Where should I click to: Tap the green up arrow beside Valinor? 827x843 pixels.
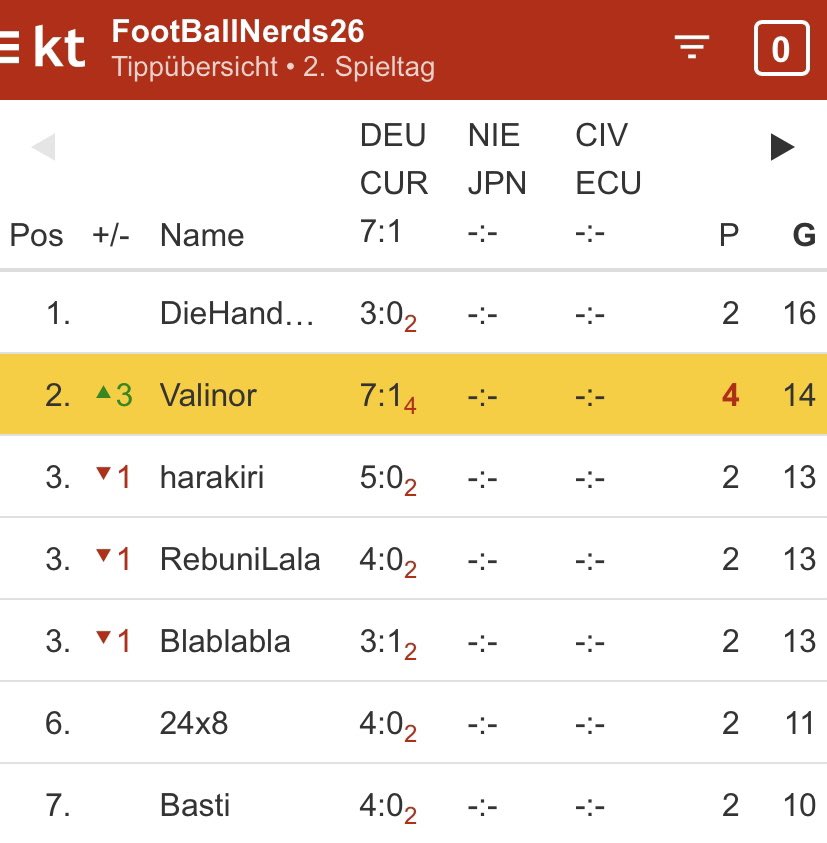pos(103,392)
